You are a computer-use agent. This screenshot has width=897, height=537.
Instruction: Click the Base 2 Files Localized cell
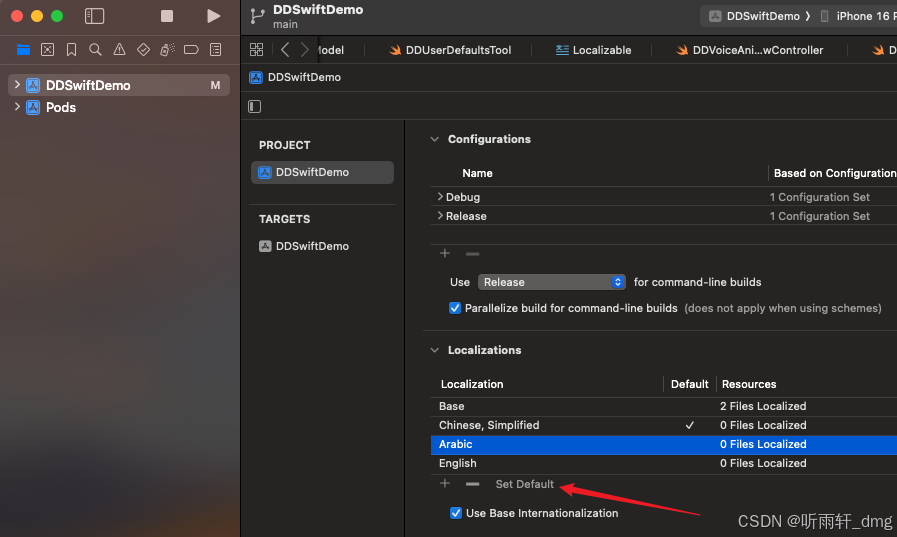point(763,406)
